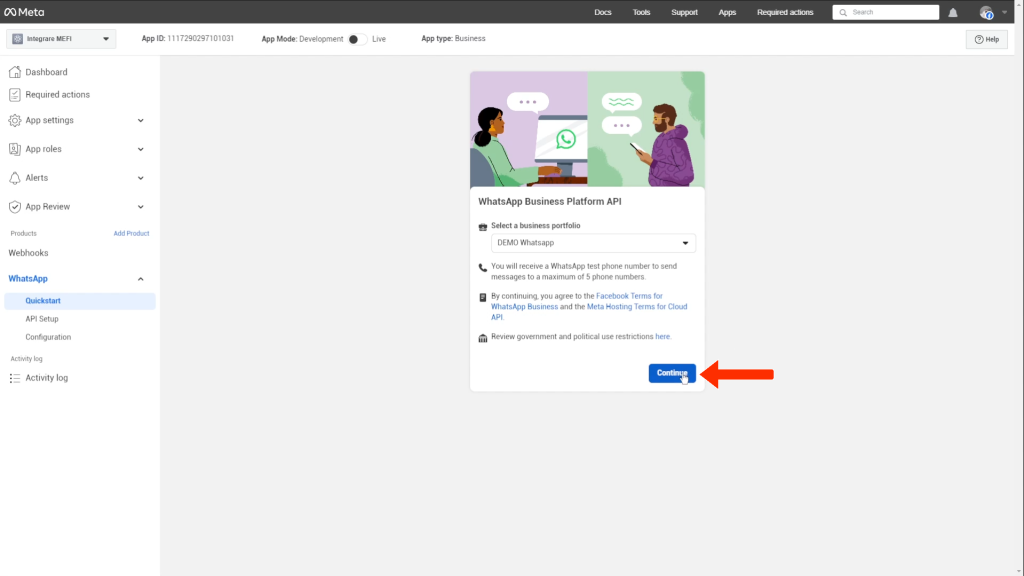
Task: Expand the App Review section
Action: pyautogui.click(x=140, y=206)
